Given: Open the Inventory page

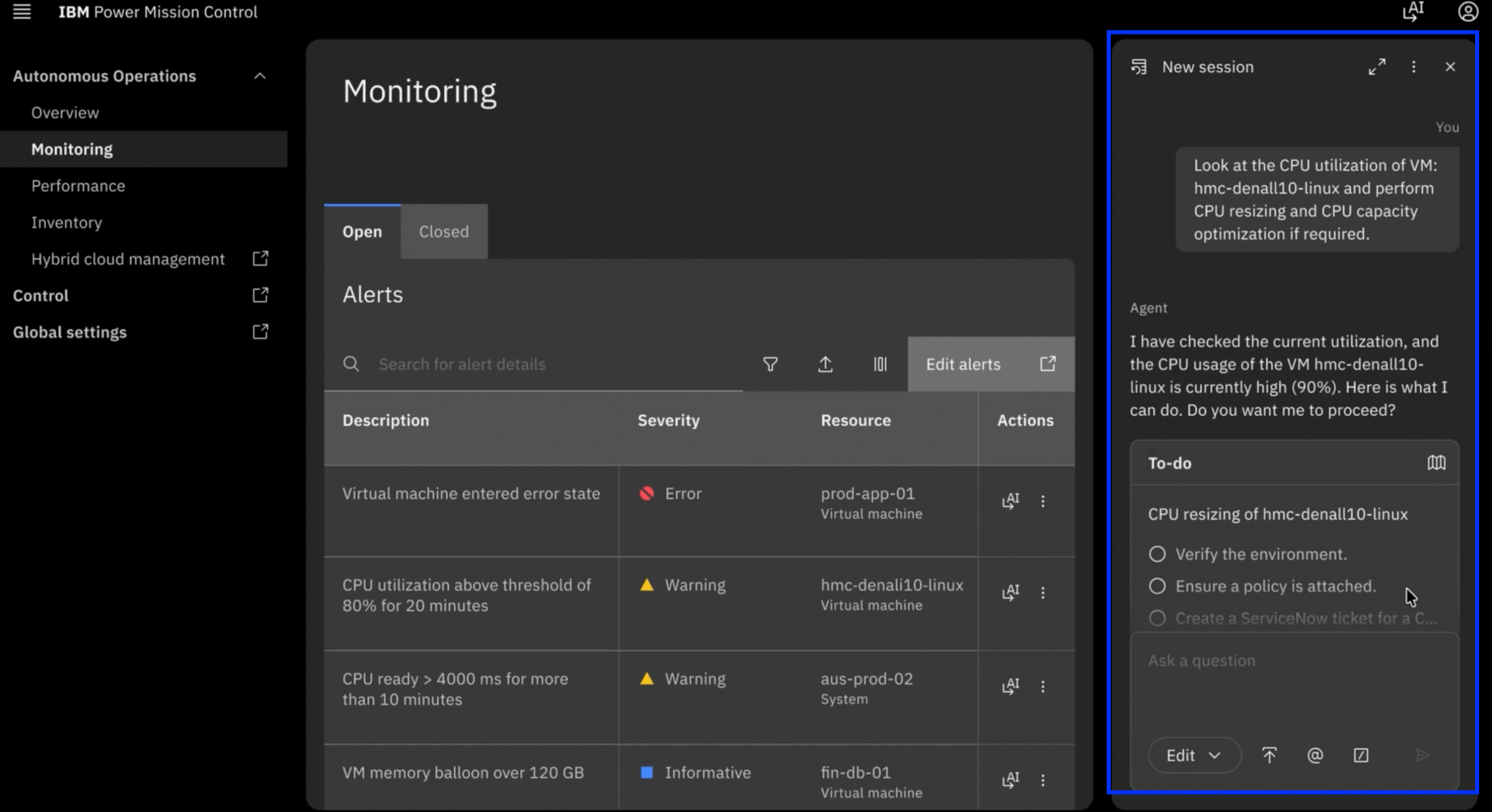Looking at the screenshot, I should tap(66, 223).
